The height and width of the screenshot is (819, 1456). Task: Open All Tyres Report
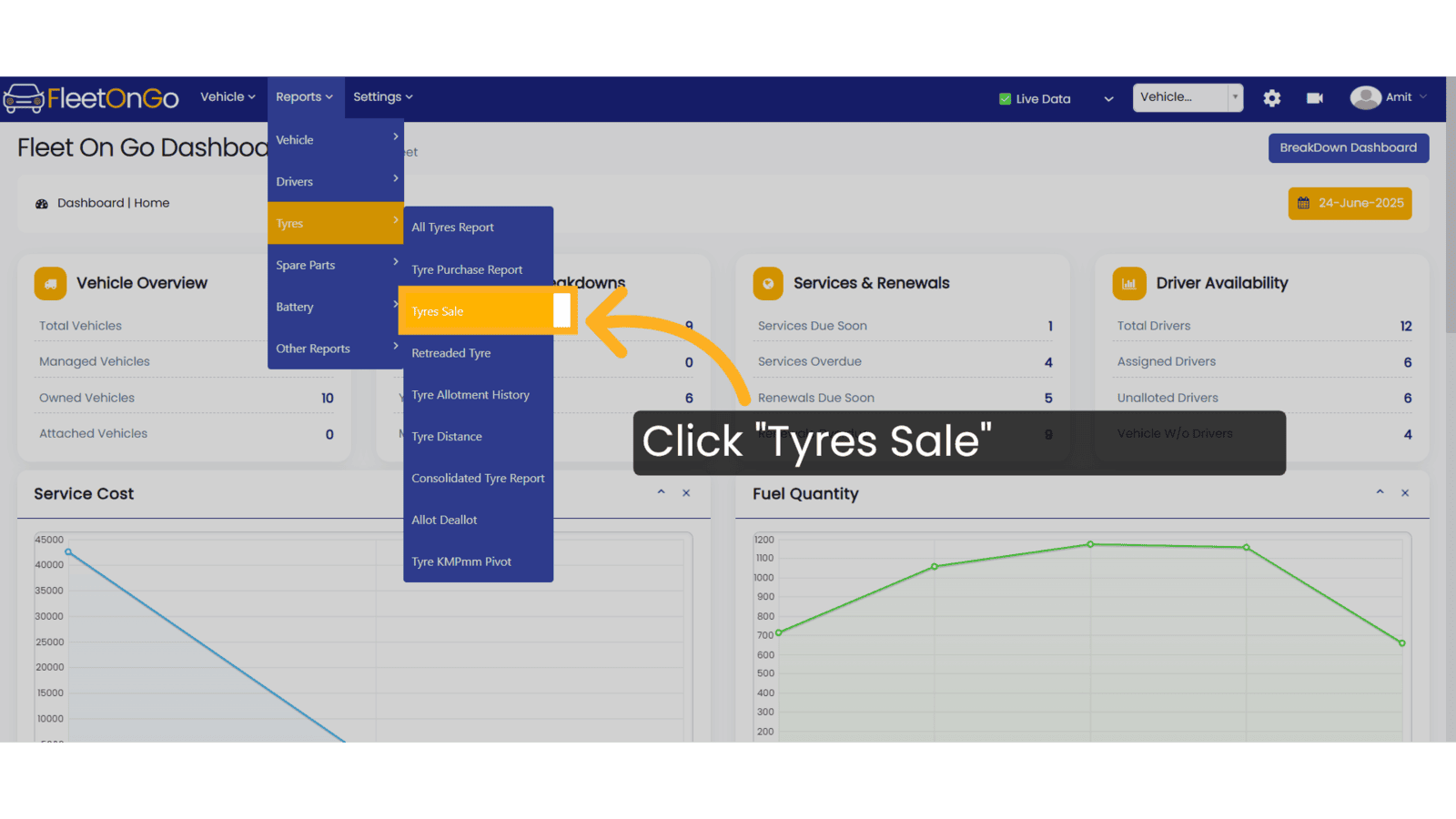478,227
